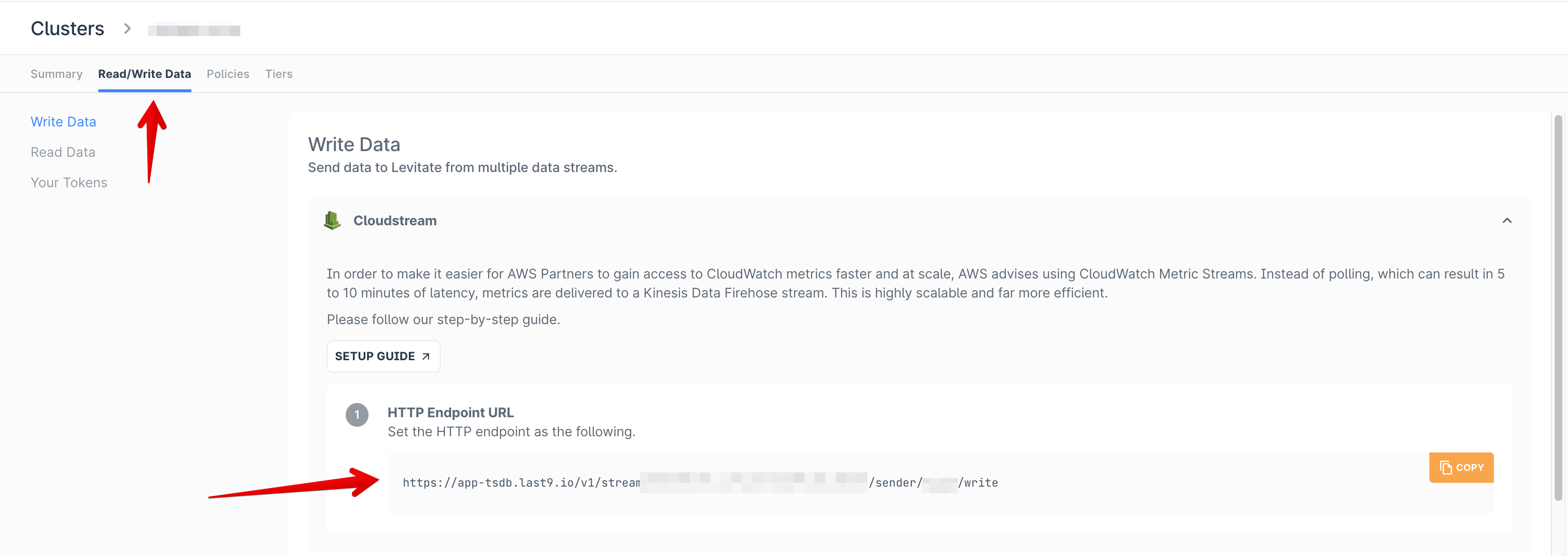Open Read Data in the sidebar
1568x556 pixels.
tap(63, 152)
